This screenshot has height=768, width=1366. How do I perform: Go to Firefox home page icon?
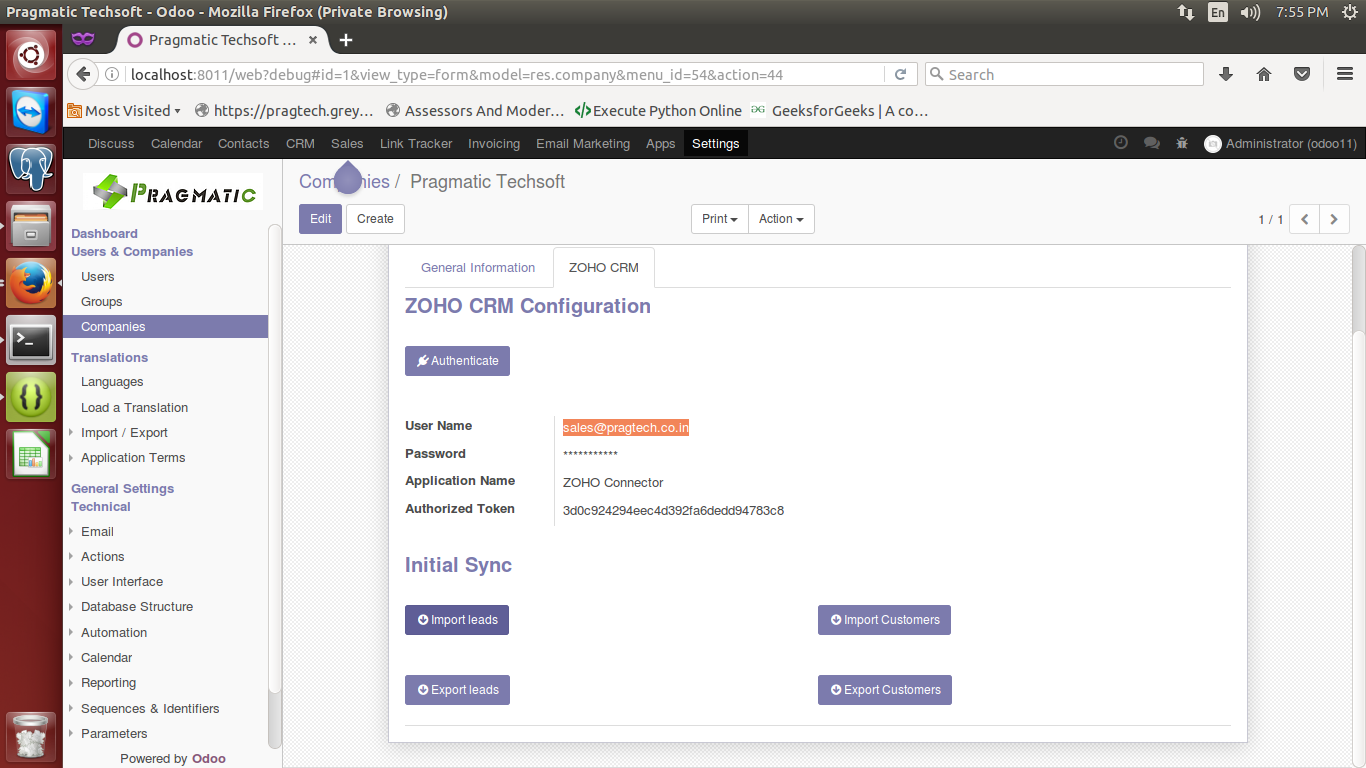pyautogui.click(x=1264, y=74)
